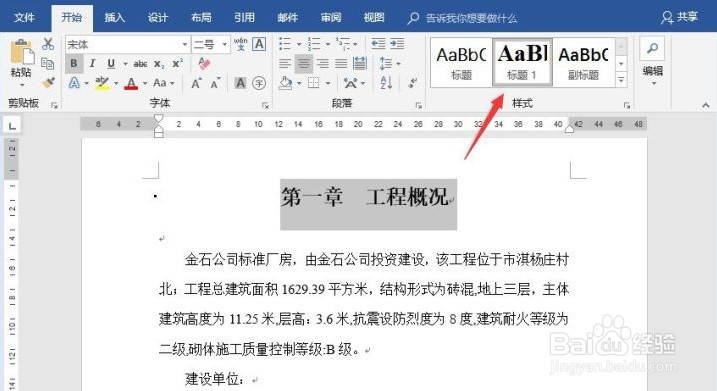This screenshot has width=717, height=391.
Task: Open highlight color dropdown arrow
Action: (x=116, y=83)
